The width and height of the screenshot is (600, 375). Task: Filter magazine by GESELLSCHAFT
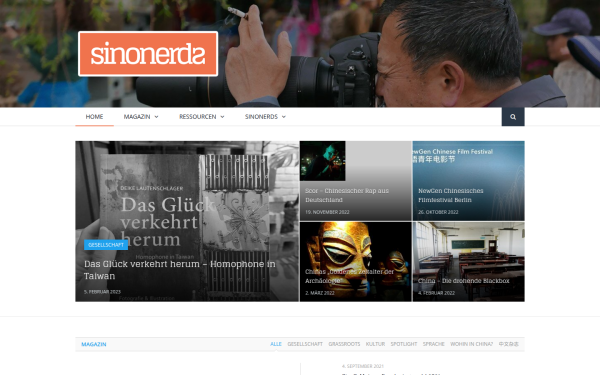pyautogui.click(x=305, y=344)
